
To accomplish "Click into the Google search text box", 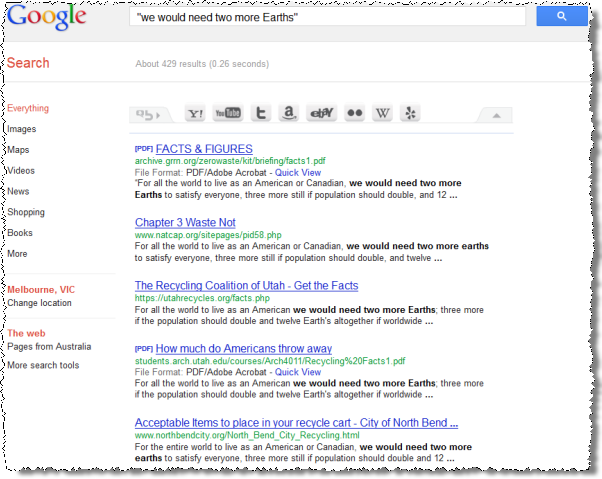I will pos(328,17).
